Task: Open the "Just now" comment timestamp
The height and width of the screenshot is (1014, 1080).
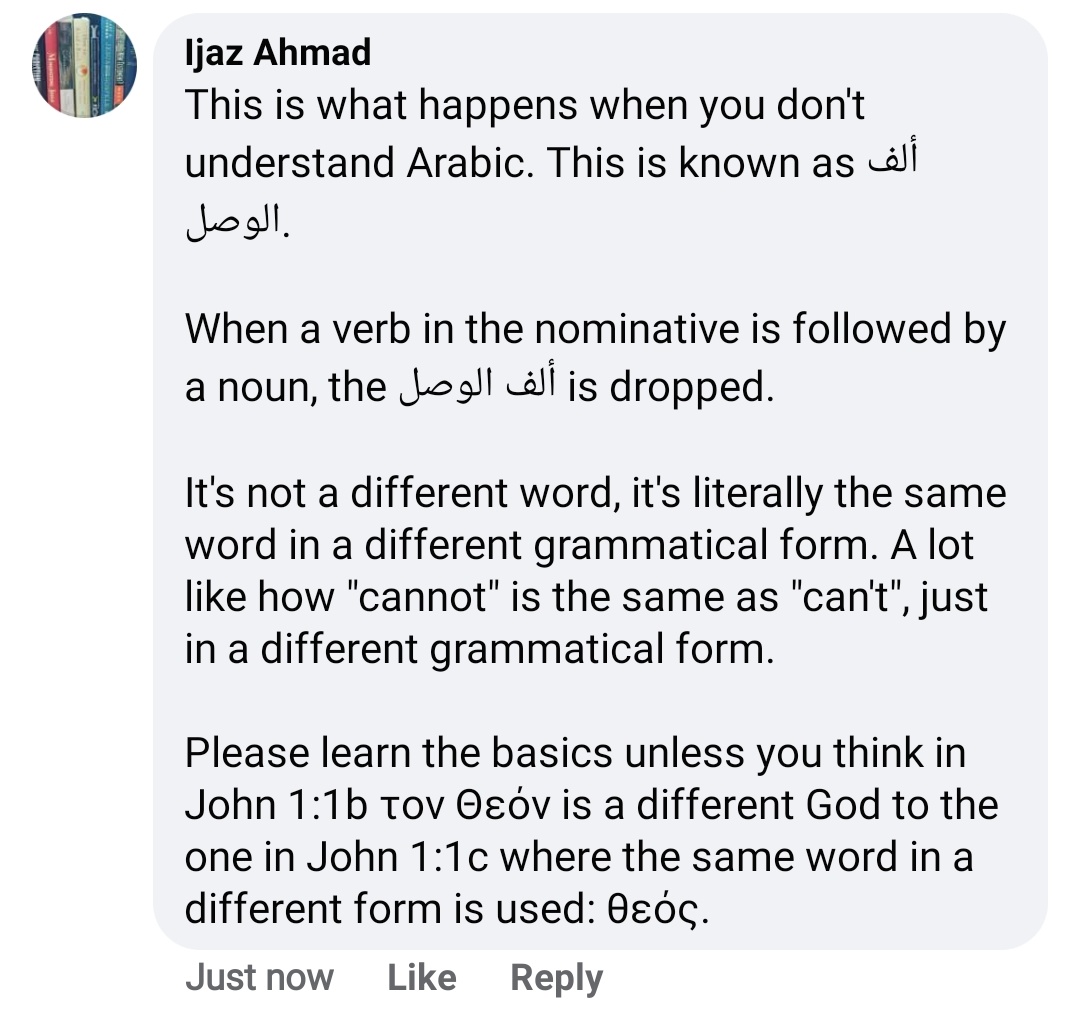Action: pyautogui.click(x=259, y=977)
